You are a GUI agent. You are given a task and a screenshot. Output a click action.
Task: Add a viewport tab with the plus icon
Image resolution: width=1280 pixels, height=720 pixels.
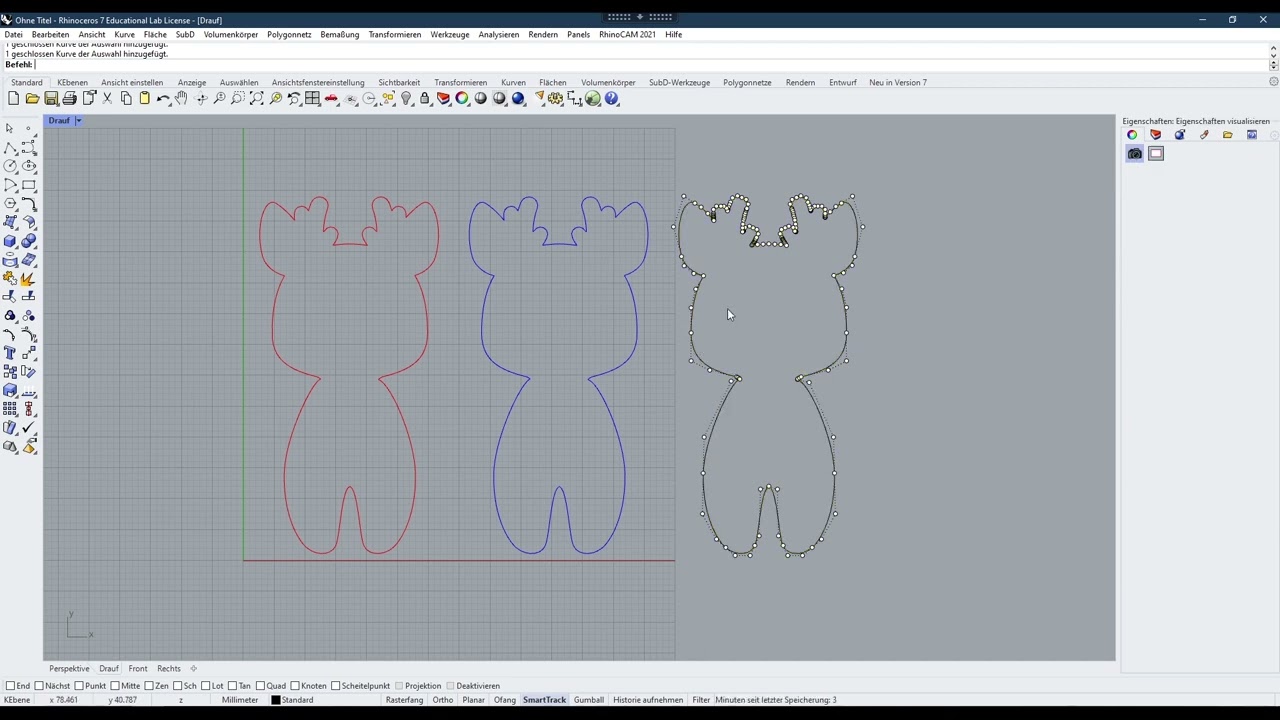194,668
